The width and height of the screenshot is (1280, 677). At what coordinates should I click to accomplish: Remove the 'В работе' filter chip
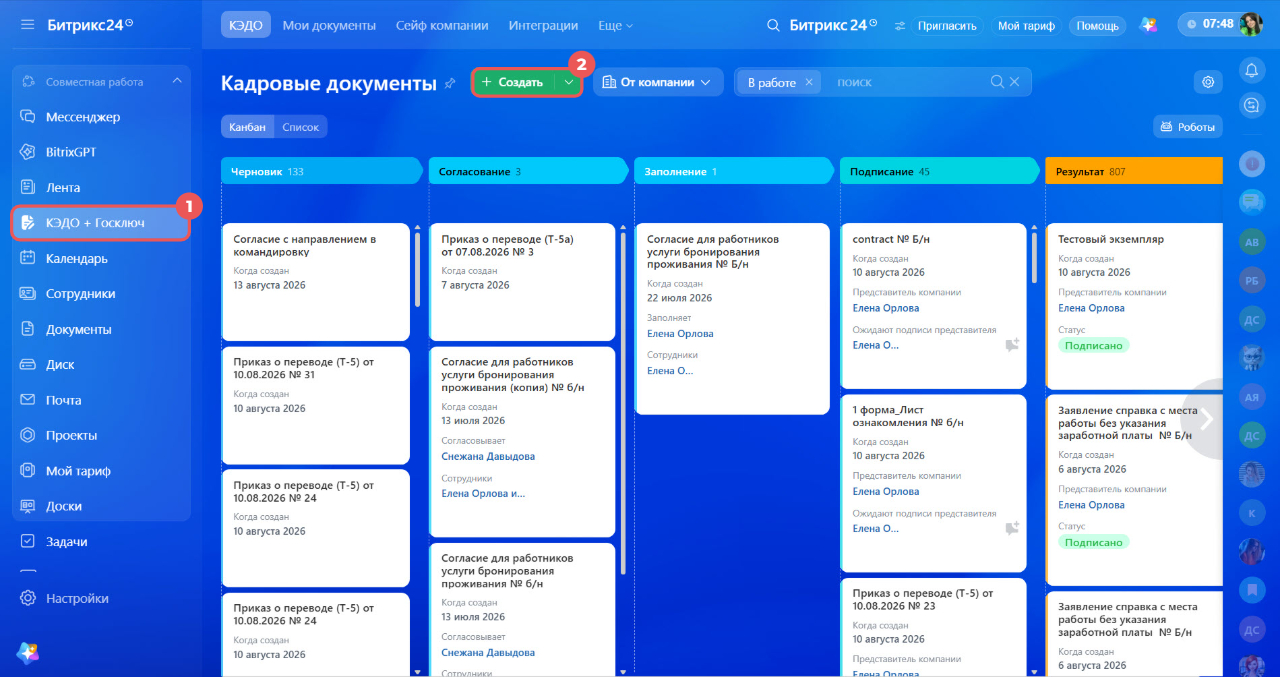tap(808, 82)
